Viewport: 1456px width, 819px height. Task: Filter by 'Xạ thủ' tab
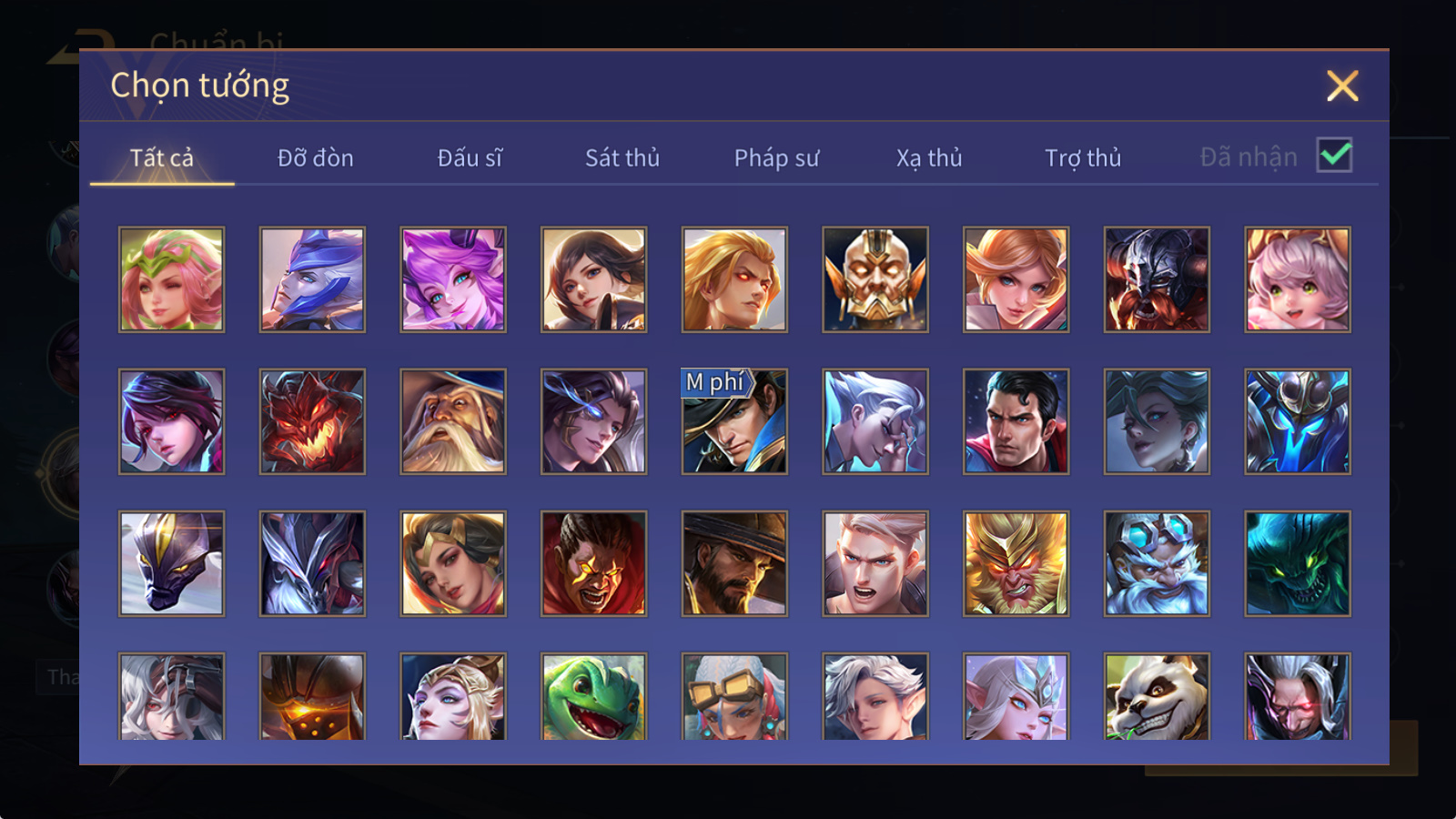point(929,158)
